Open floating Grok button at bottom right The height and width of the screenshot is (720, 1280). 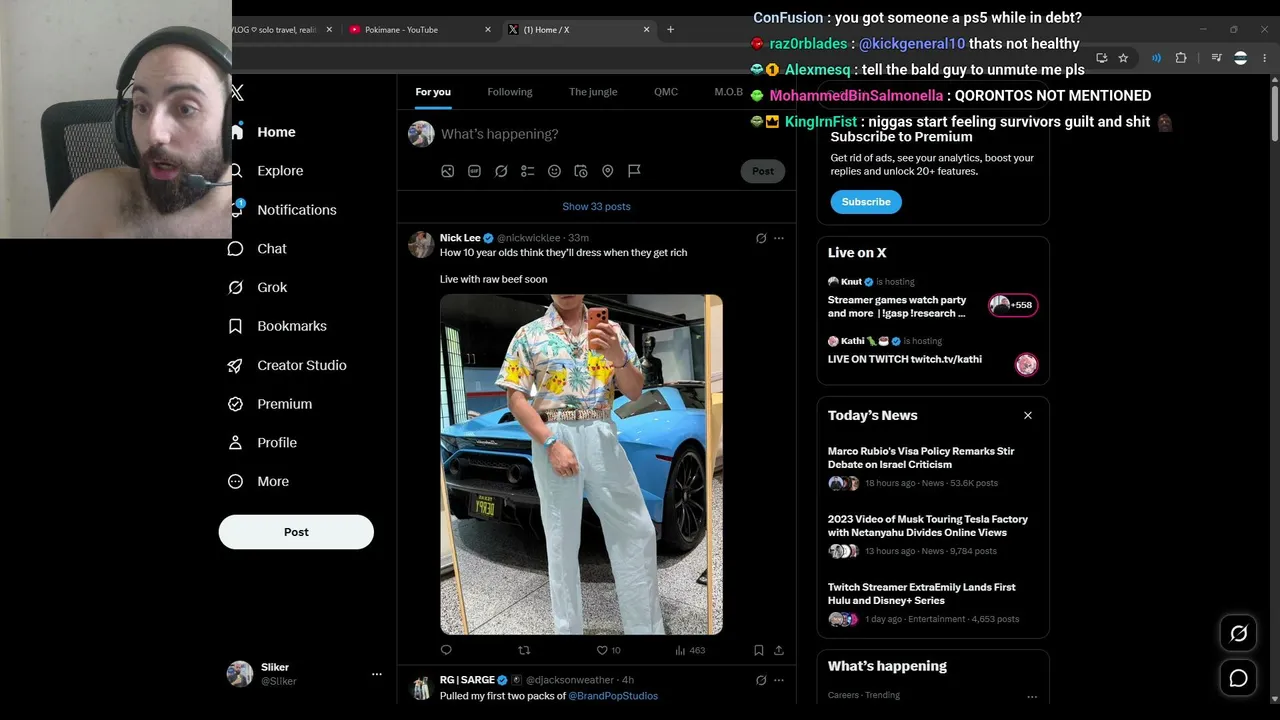point(1238,633)
